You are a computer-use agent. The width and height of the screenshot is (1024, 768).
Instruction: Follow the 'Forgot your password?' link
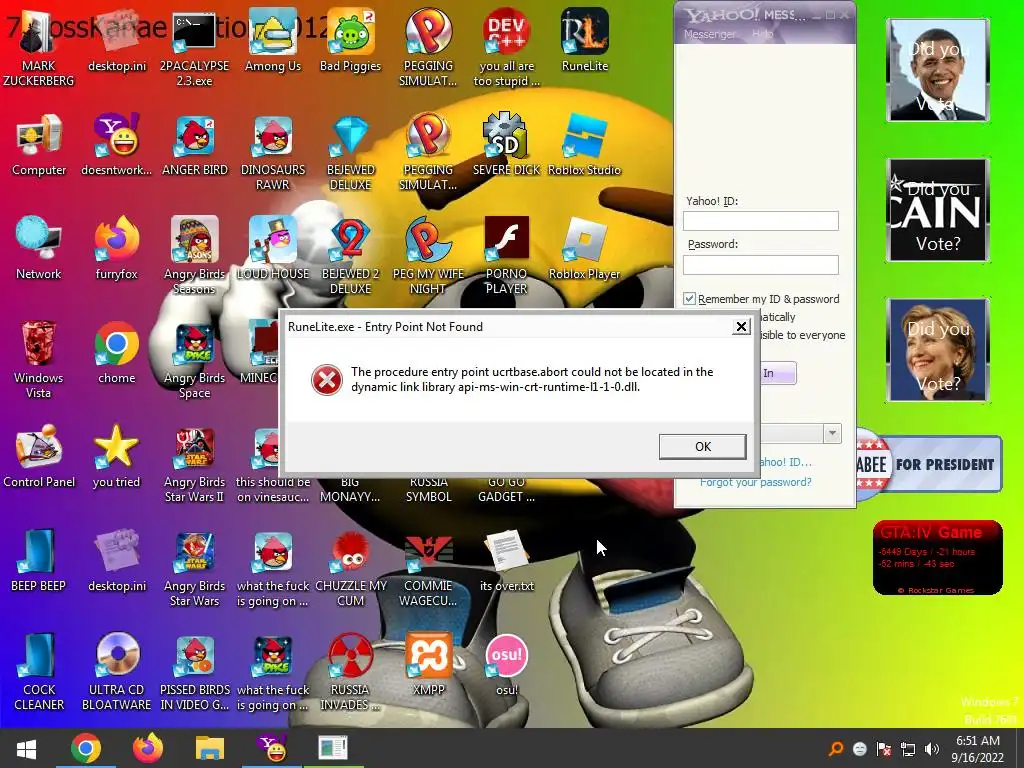(x=756, y=482)
